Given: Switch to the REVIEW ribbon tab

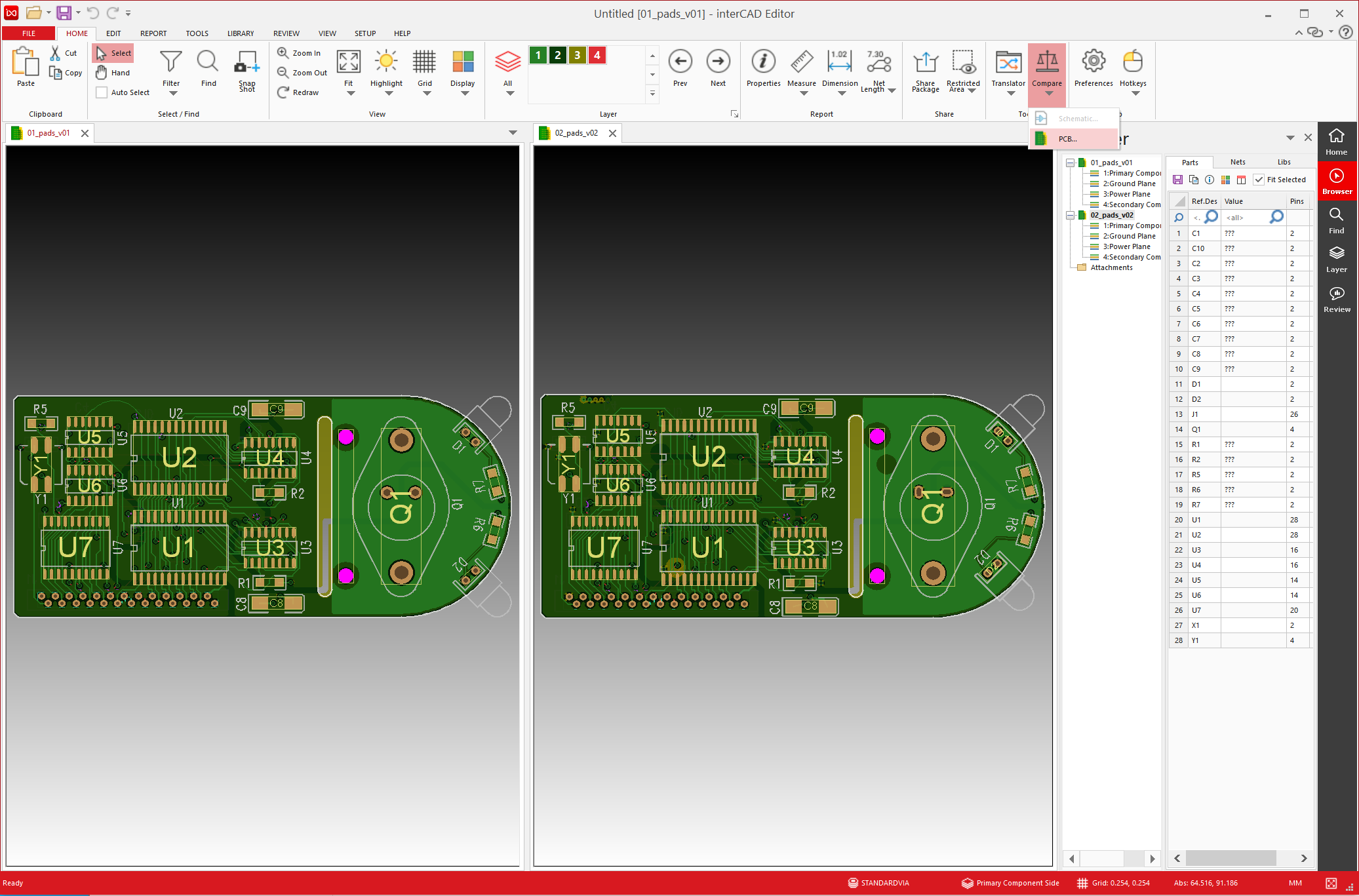Looking at the screenshot, I should [x=286, y=33].
